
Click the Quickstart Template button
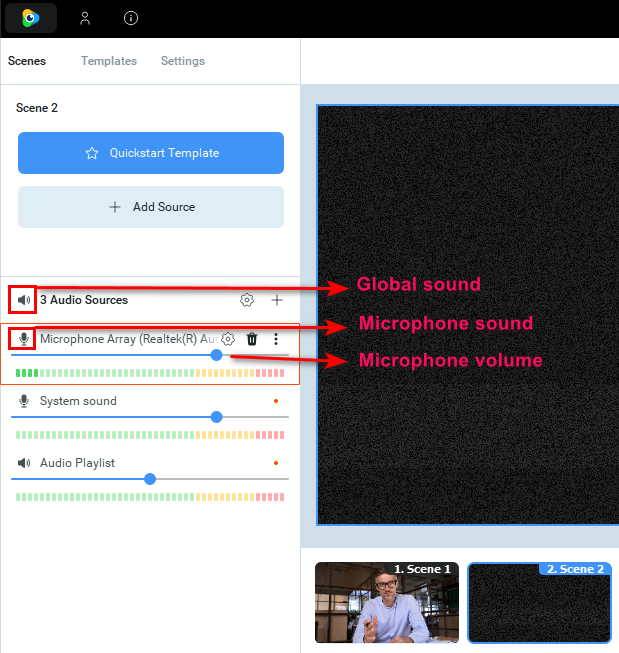[151, 153]
